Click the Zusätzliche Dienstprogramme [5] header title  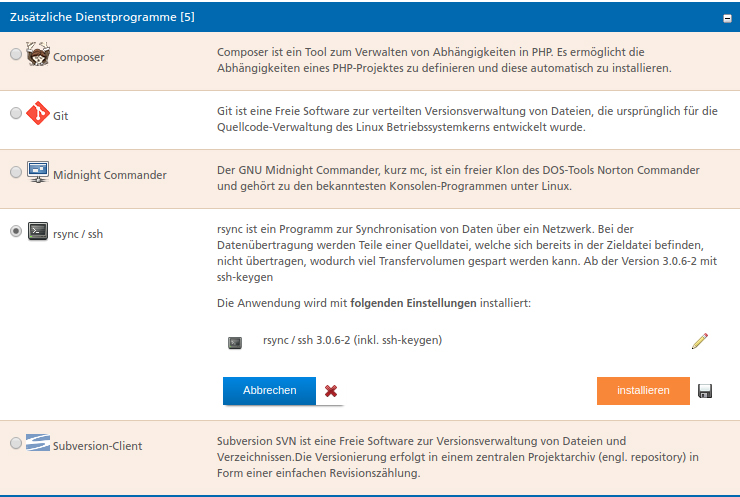tap(102, 17)
